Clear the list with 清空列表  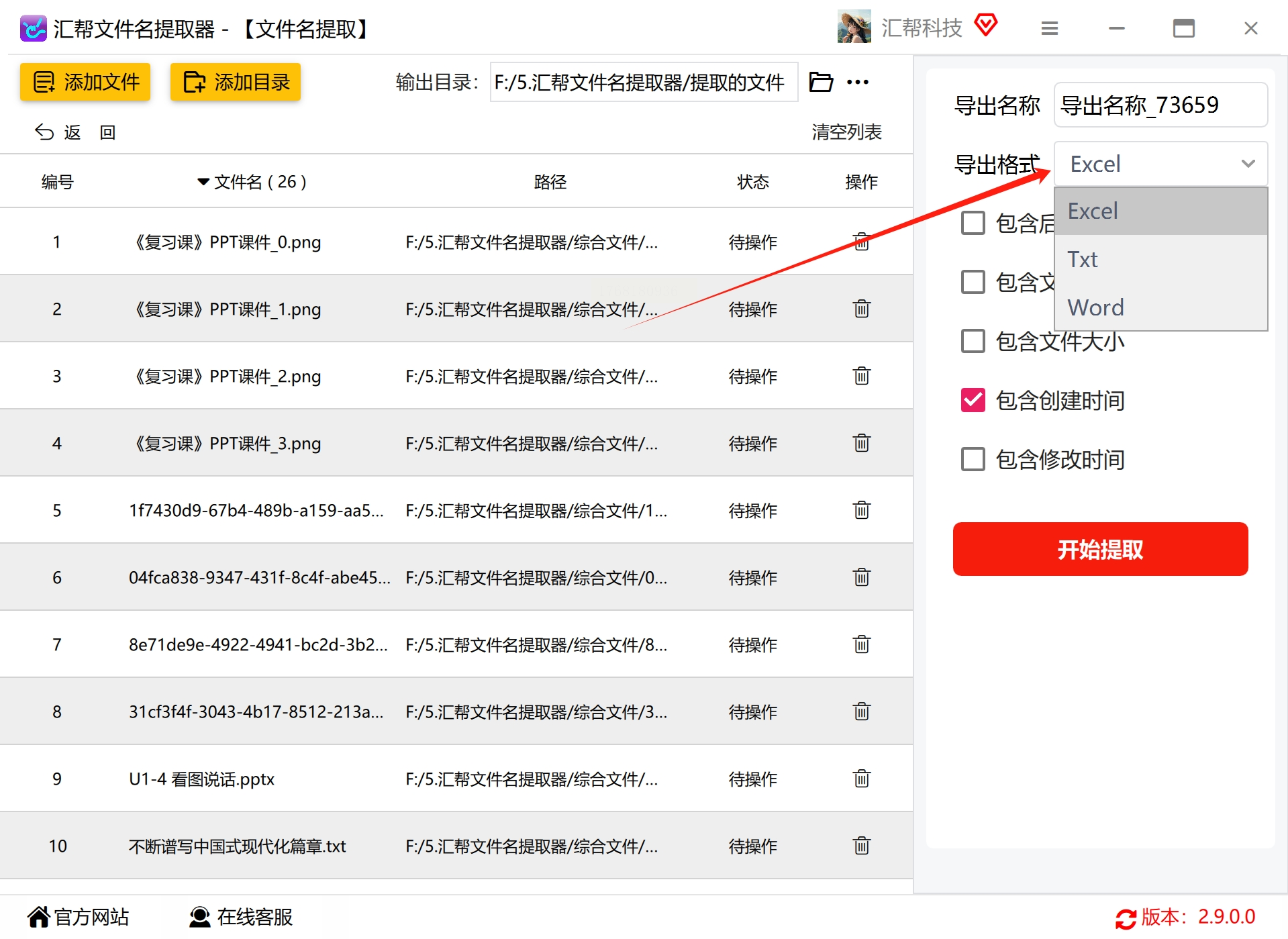click(846, 132)
